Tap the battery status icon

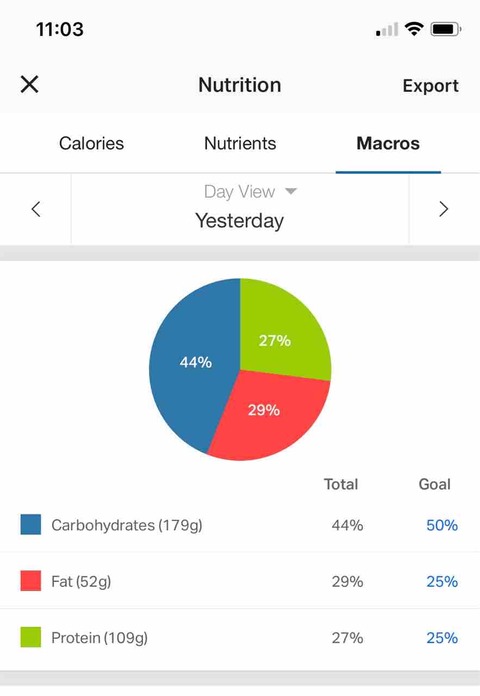(x=446, y=29)
